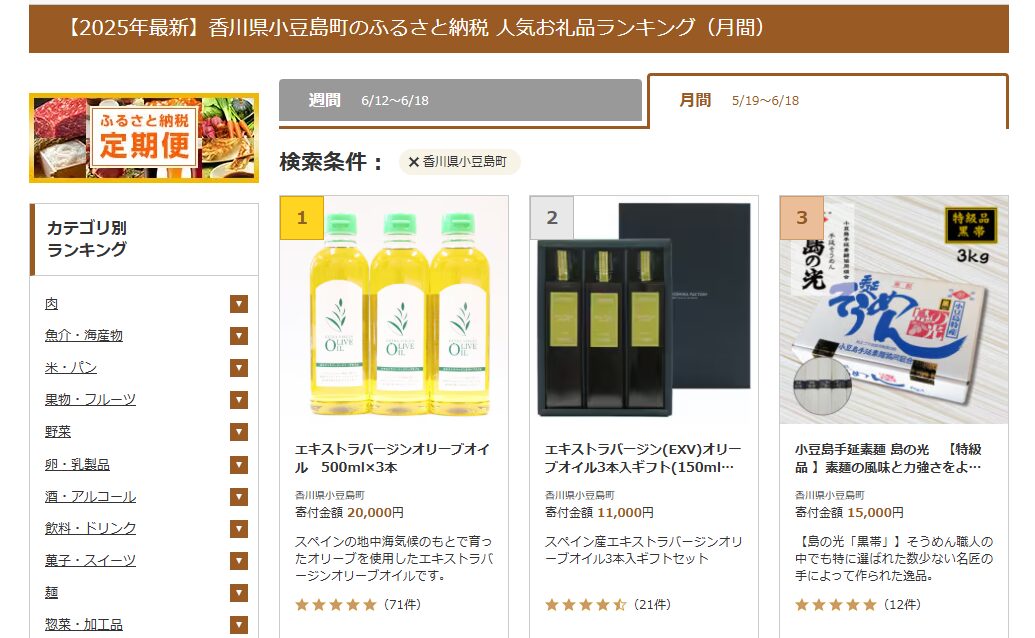Expand the 魚介・海産物 category arrow
This screenshot has width=1035, height=638.
coord(239,336)
